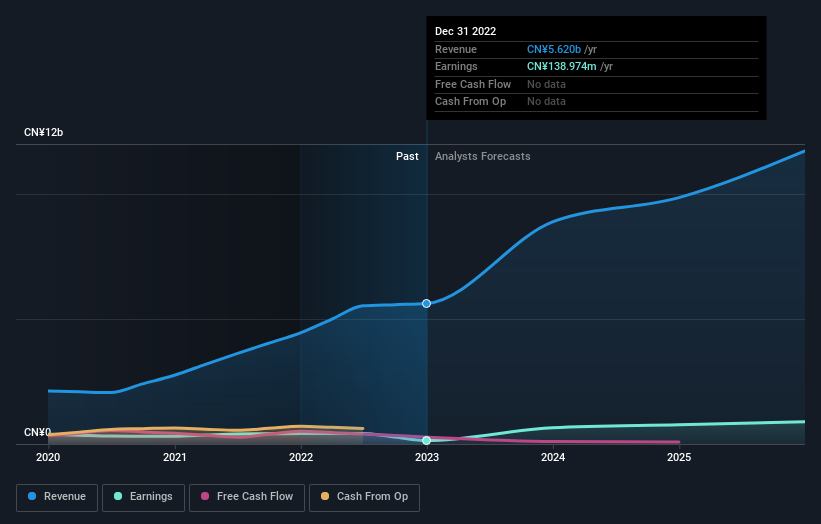Click the pink Free Cash Flow legend dot
This screenshot has width=821, height=524.
pyautogui.click(x=205, y=496)
